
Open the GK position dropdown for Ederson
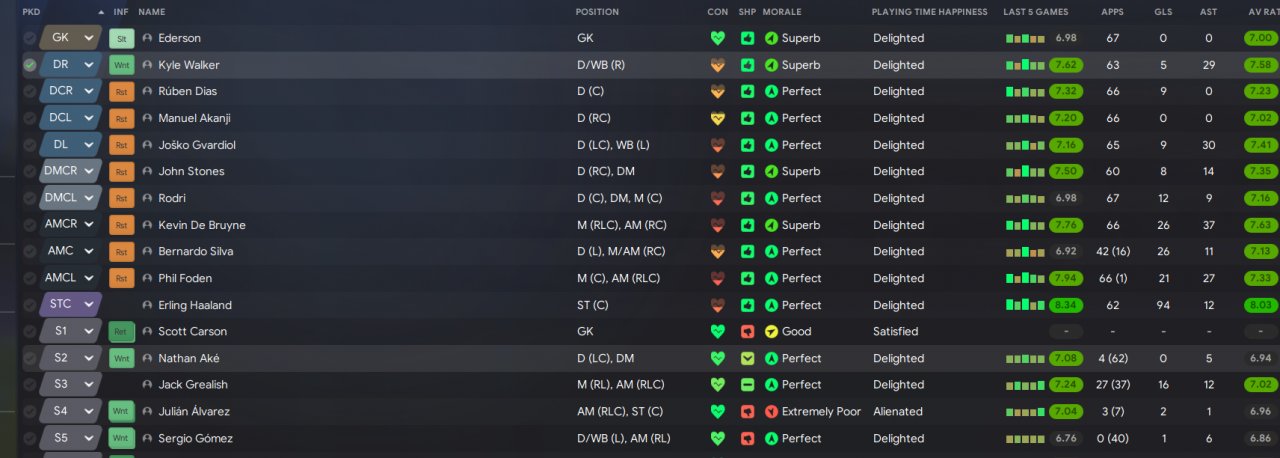pos(89,38)
